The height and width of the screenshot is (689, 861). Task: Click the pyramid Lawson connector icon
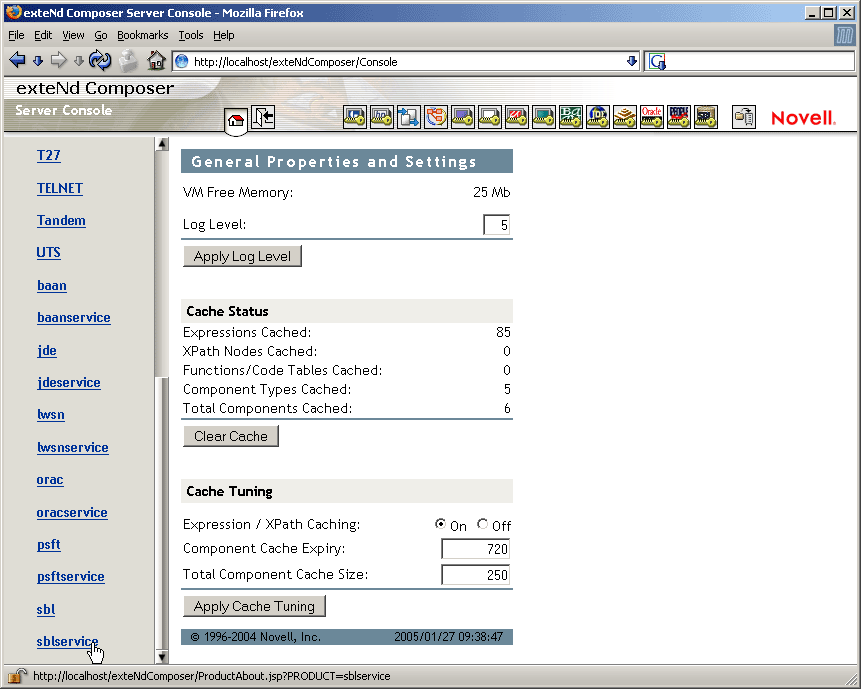click(624, 117)
